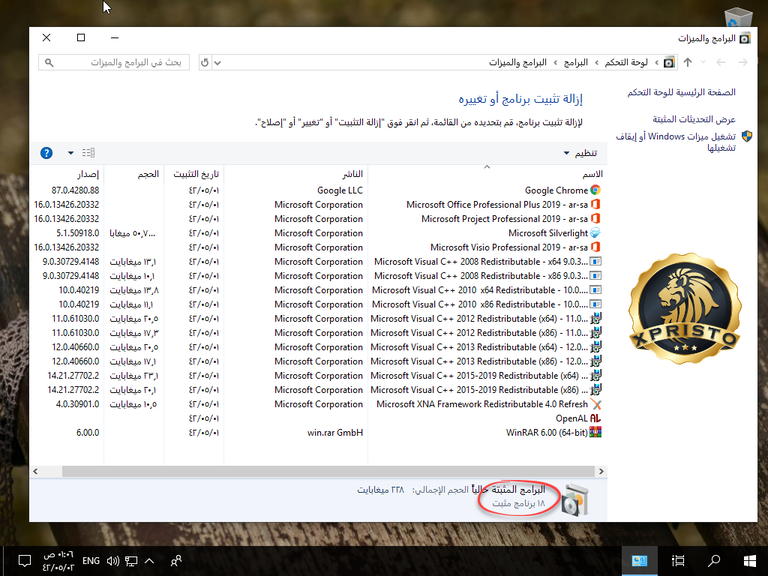Open تشغيل ميزات Windows link
The height and width of the screenshot is (576, 768).
pos(675,142)
